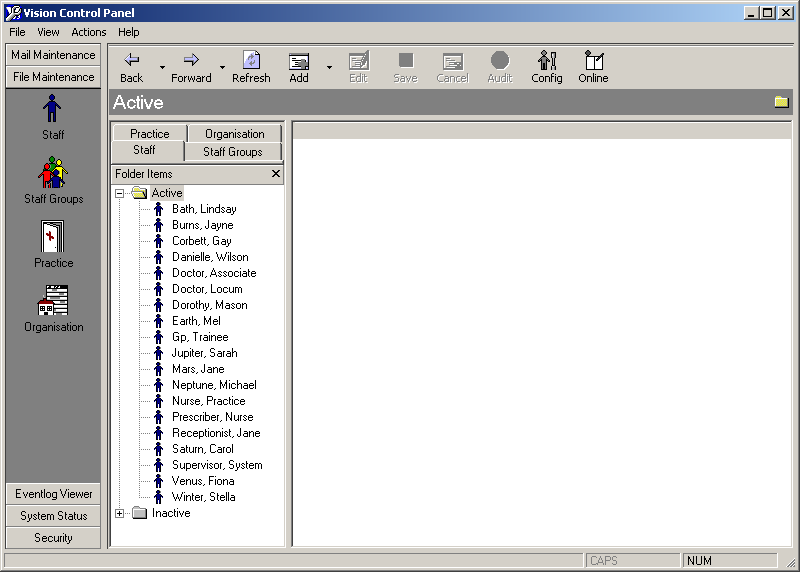Click person icon beside Winter, Stella
This screenshot has height=572, width=800.
pos(159,496)
